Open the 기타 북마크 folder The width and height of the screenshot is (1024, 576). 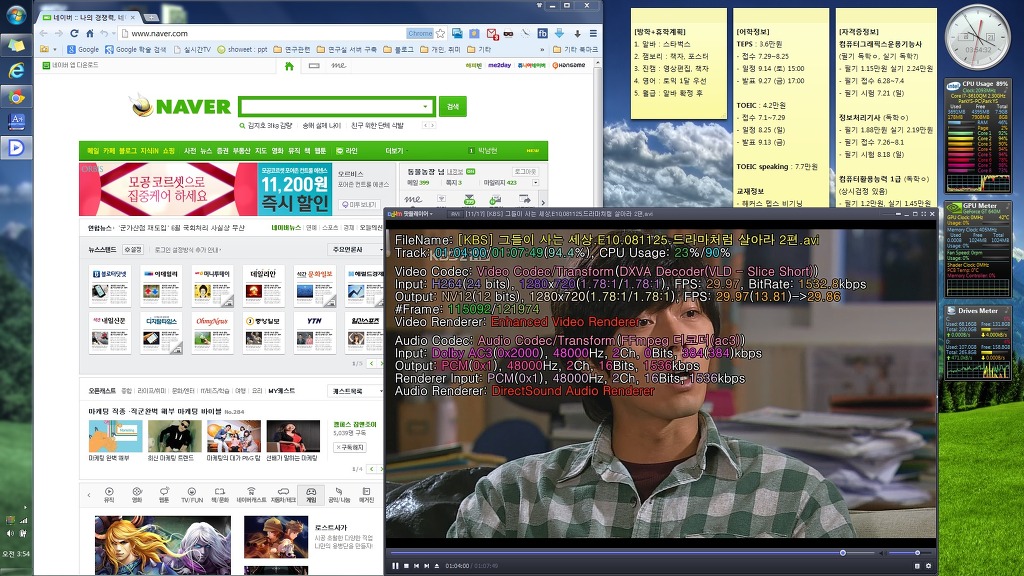575,49
